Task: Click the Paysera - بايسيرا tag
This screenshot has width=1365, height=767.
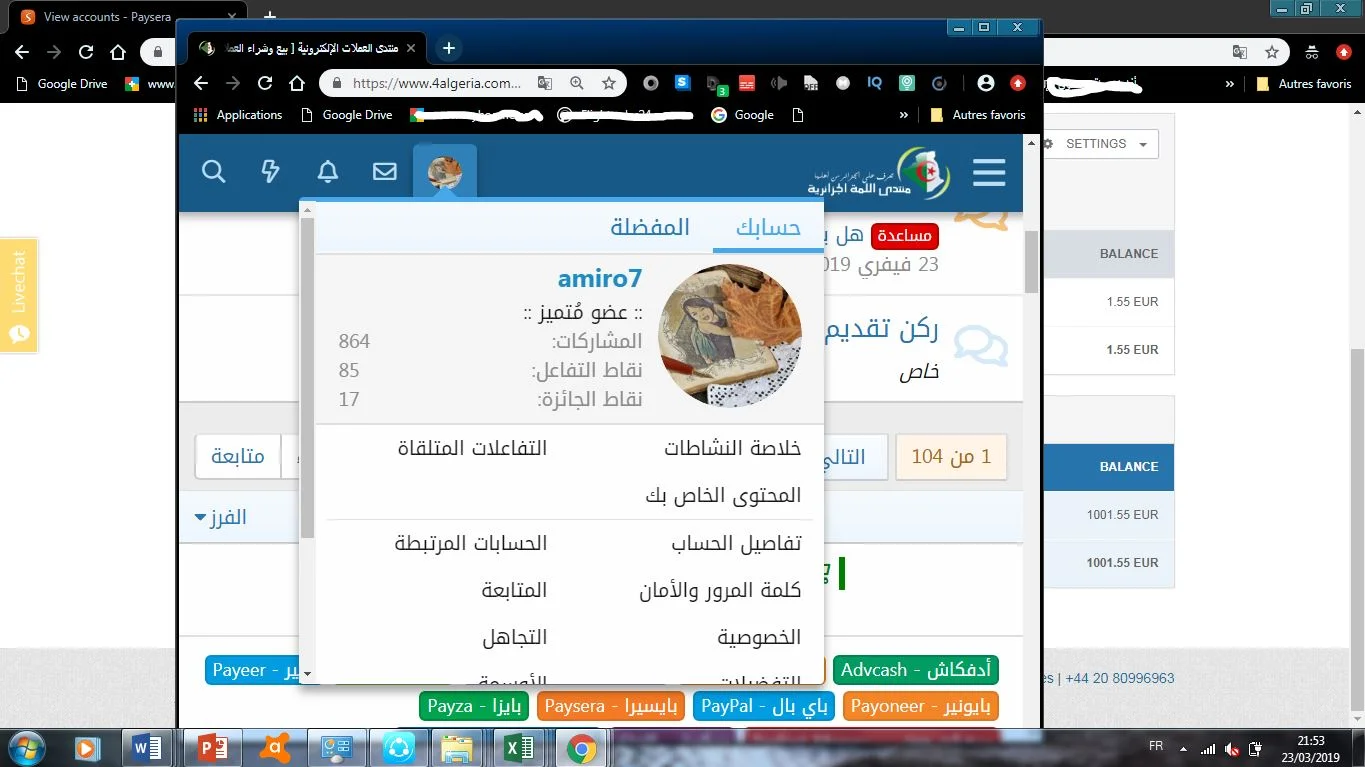Action: click(x=610, y=706)
